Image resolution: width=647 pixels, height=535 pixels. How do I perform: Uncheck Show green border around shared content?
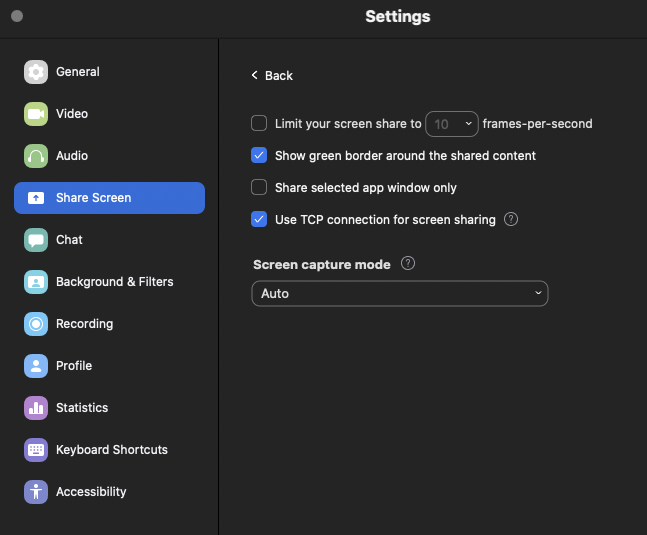(259, 155)
